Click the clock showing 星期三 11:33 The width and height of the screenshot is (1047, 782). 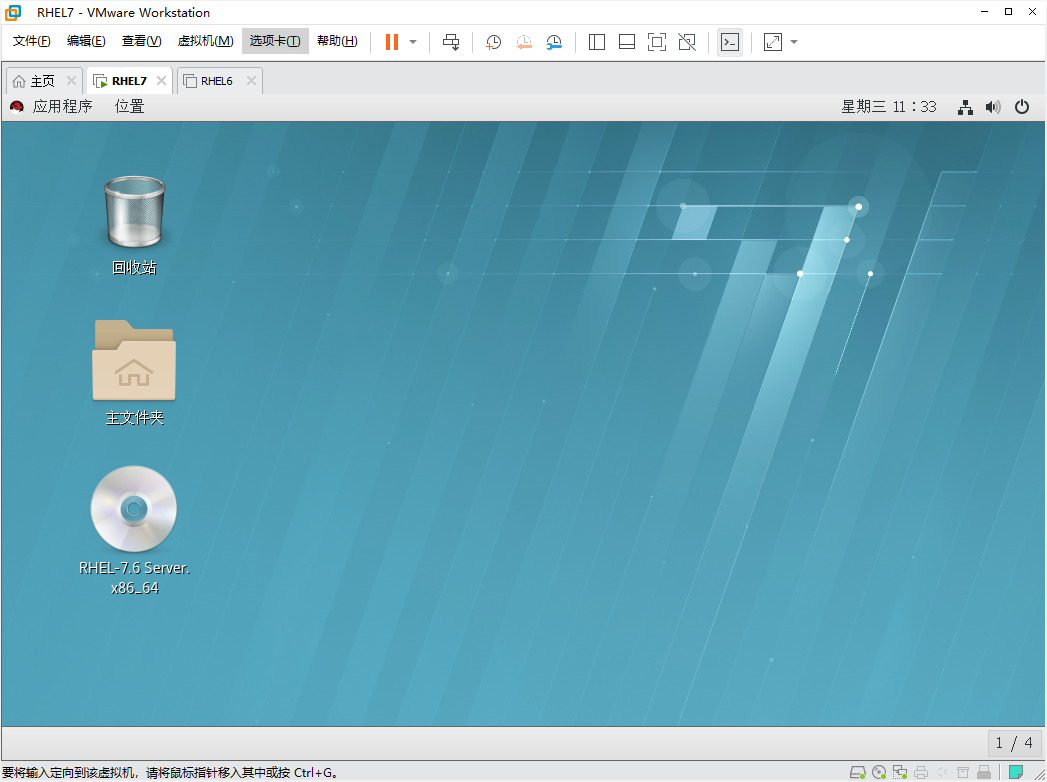[x=889, y=107]
